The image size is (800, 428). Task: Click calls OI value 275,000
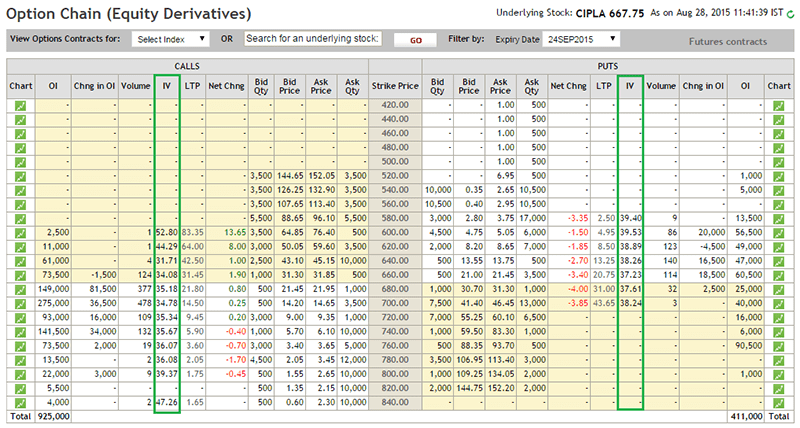coord(54,303)
